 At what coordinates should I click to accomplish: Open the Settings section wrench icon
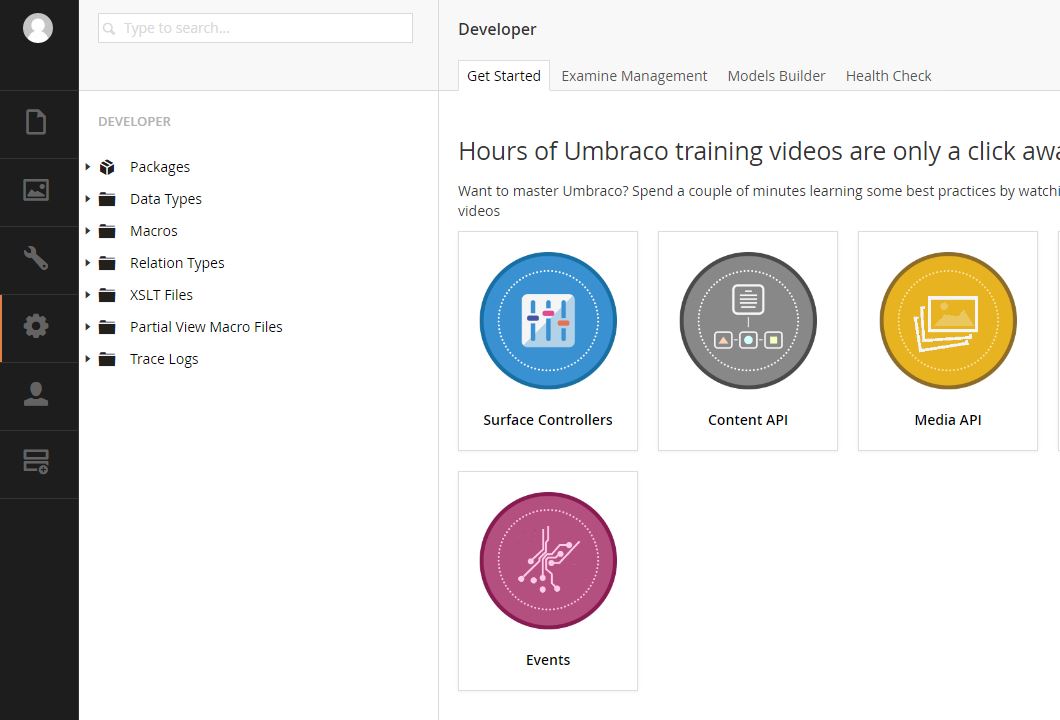pos(36,258)
